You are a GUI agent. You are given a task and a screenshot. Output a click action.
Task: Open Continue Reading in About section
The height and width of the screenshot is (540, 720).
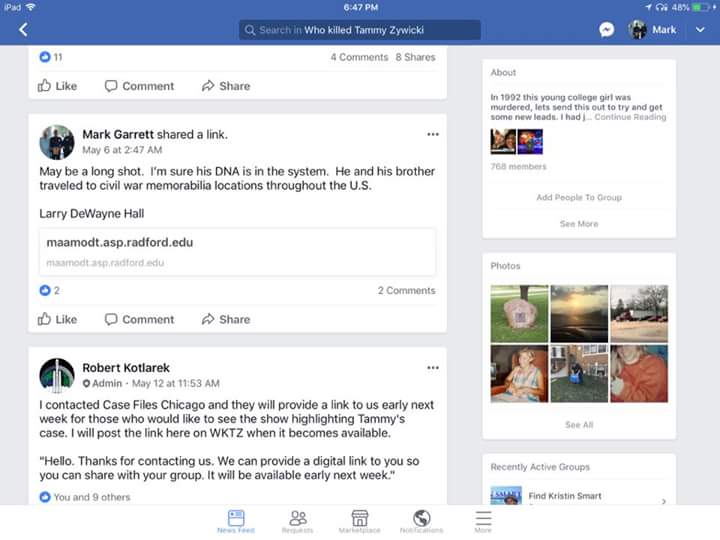pyautogui.click(x=630, y=117)
